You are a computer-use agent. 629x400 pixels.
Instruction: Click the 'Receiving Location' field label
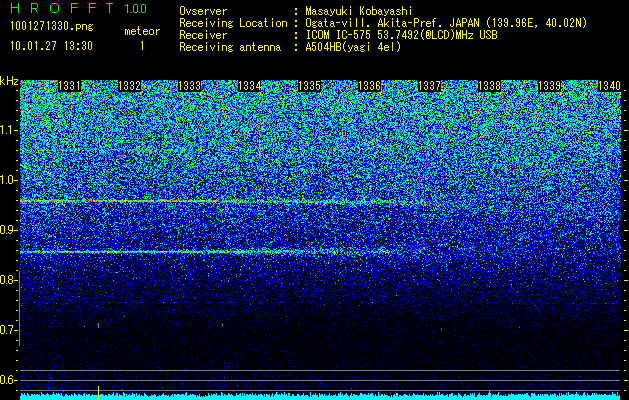pyautogui.click(x=233, y=23)
